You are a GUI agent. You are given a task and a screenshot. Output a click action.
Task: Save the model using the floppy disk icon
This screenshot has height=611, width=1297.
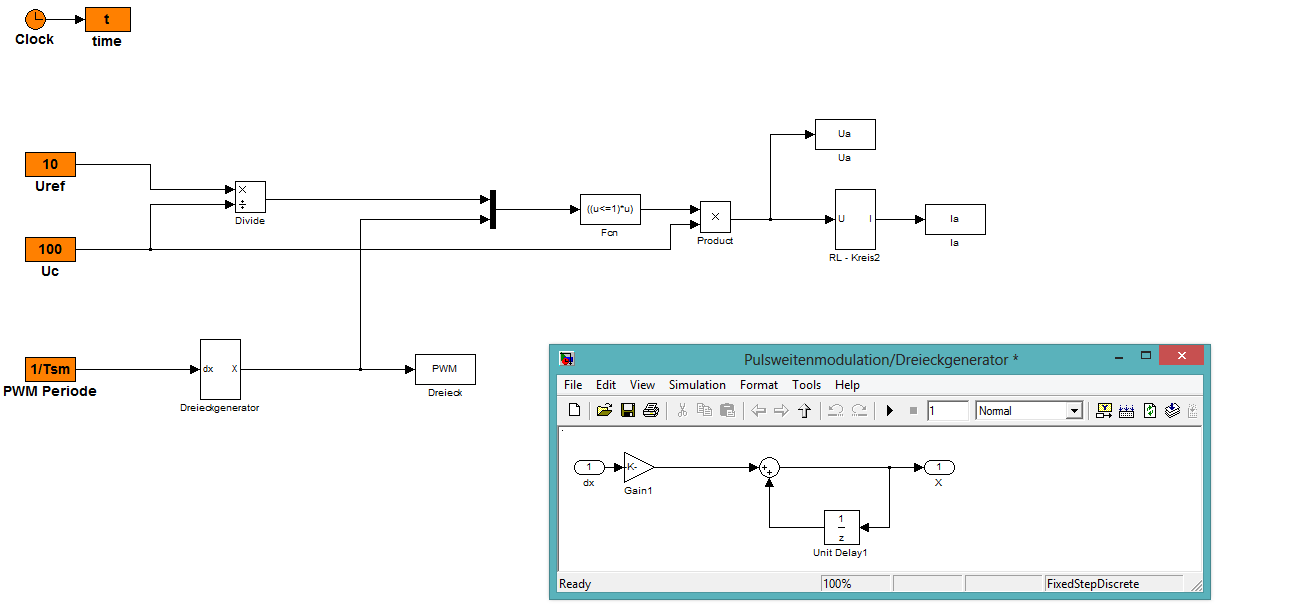[x=628, y=410]
